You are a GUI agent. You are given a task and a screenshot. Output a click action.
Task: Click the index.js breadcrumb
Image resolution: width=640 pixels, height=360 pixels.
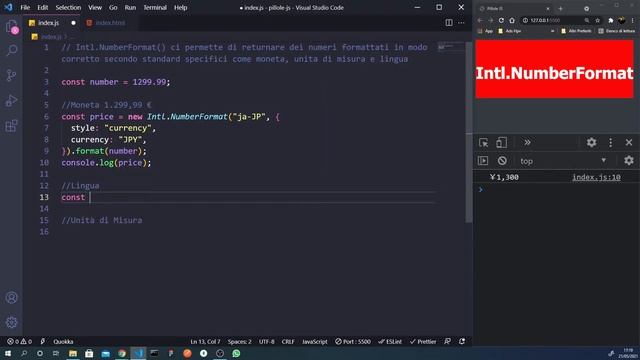51,36
